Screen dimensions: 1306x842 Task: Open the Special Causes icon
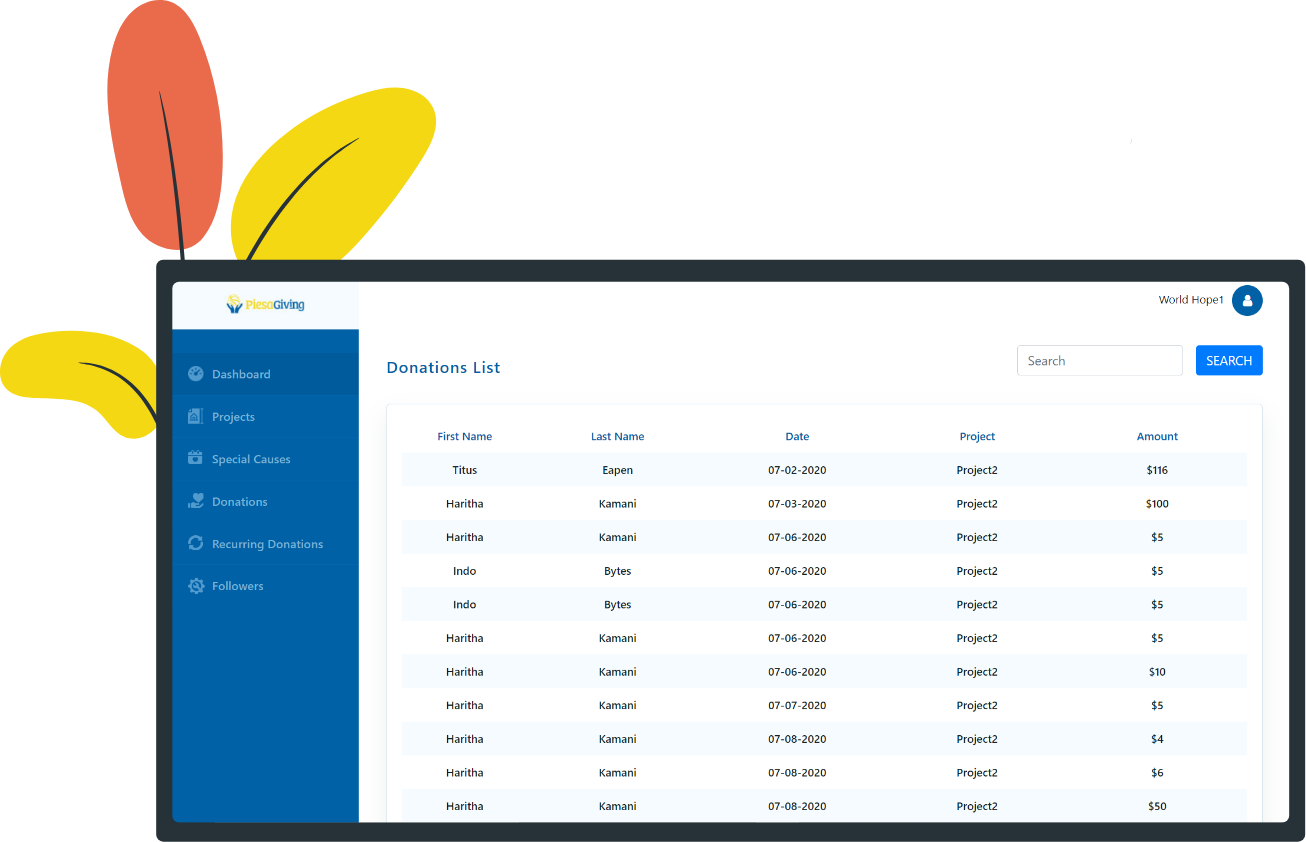[194, 458]
